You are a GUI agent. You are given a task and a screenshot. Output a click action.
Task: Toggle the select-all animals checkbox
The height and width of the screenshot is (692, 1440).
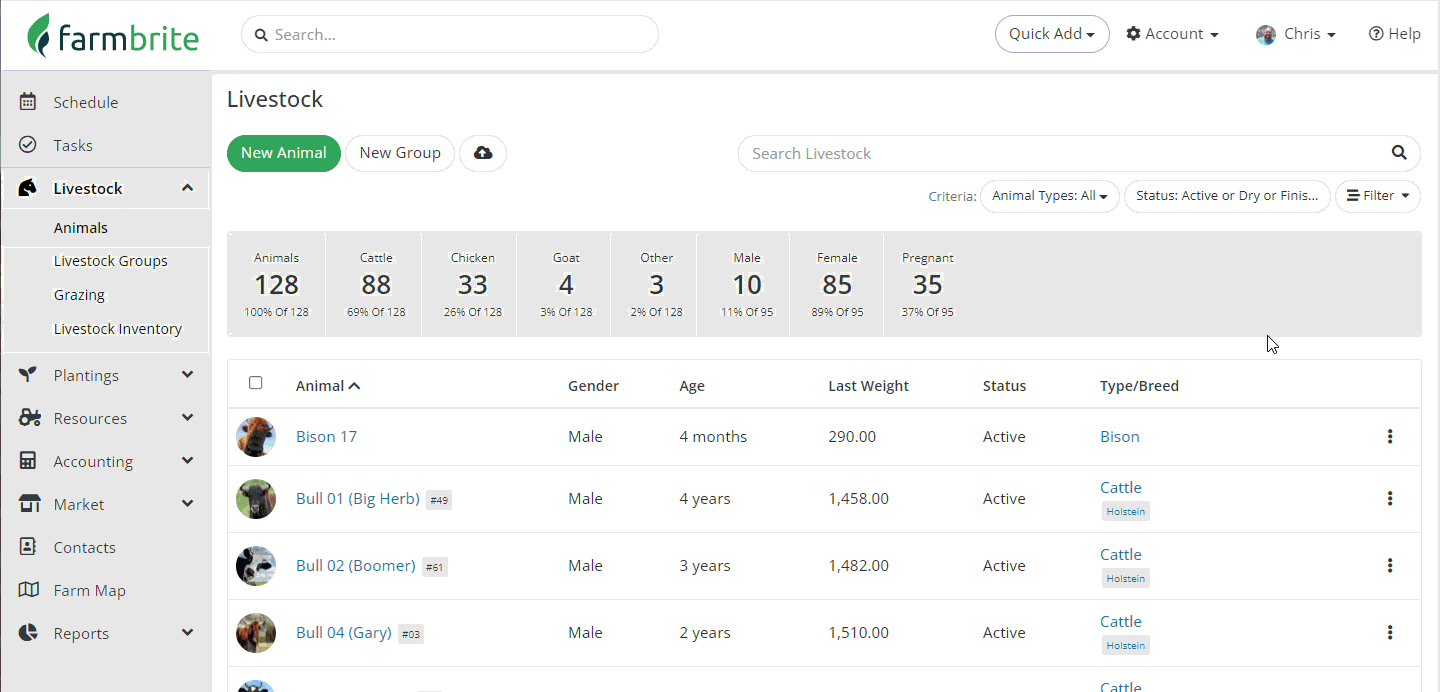click(256, 383)
